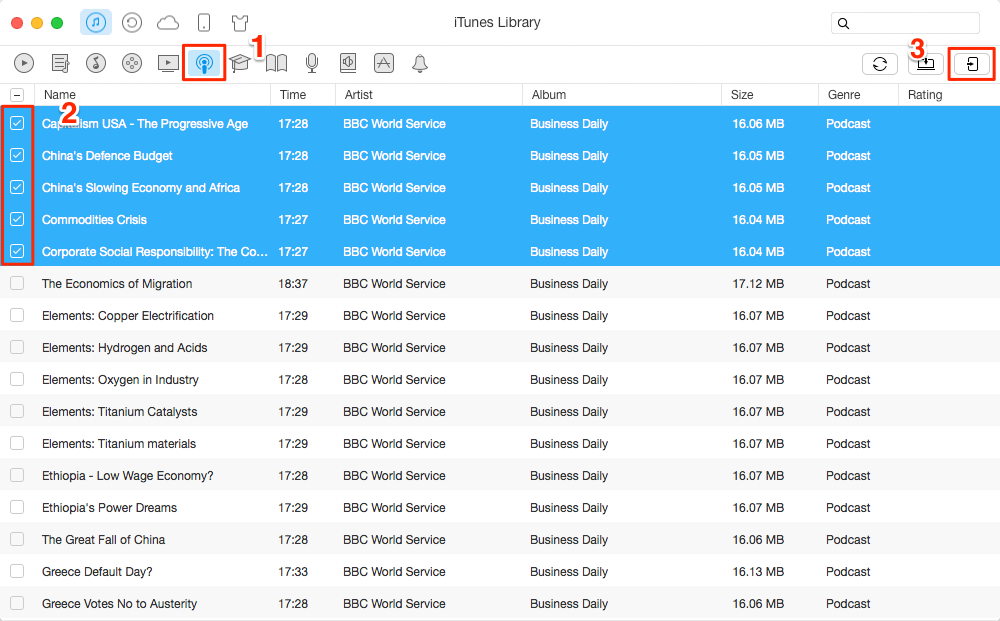Uncheck Commodities Crisis checkbox
Image resolution: width=1000 pixels, height=621 pixels.
click(17, 219)
